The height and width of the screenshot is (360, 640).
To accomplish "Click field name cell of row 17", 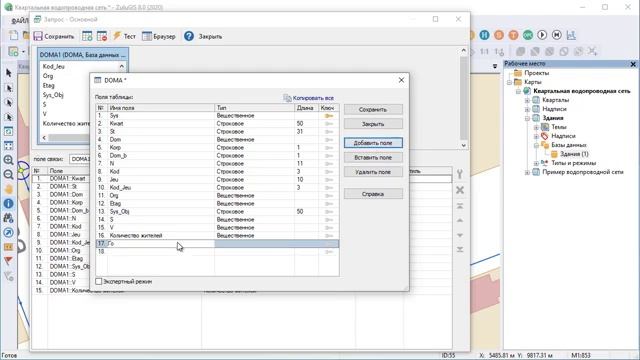I will pos(161,244).
